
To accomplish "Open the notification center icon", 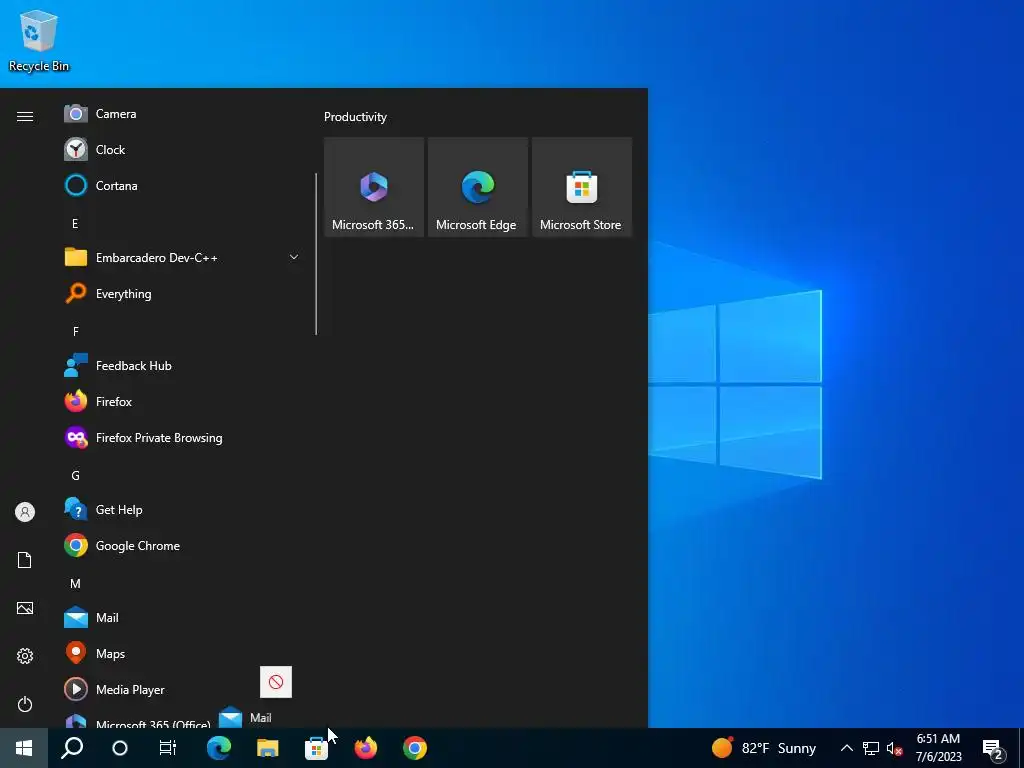I will (992, 748).
